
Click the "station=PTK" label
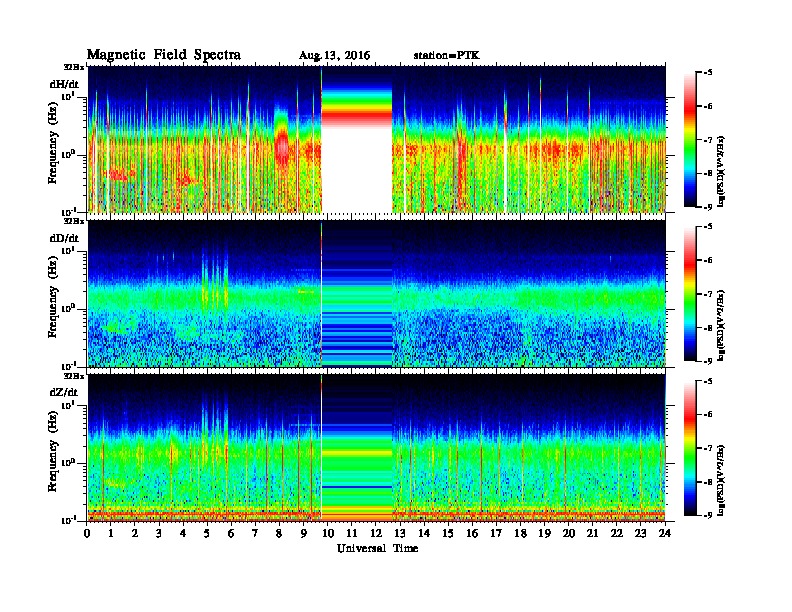pyautogui.click(x=446, y=56)
